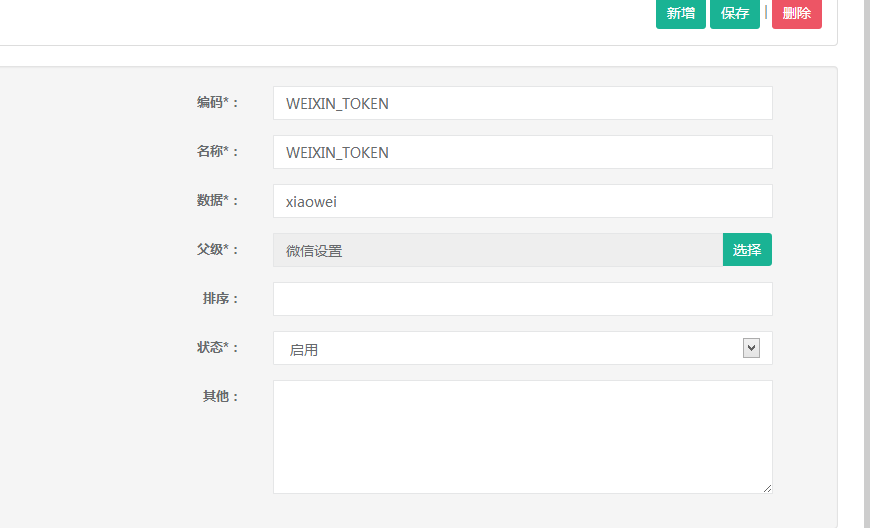This screenshot has width=870, height=528.
Task: Click inside the 其他 textarea
Action: point(523,437)
